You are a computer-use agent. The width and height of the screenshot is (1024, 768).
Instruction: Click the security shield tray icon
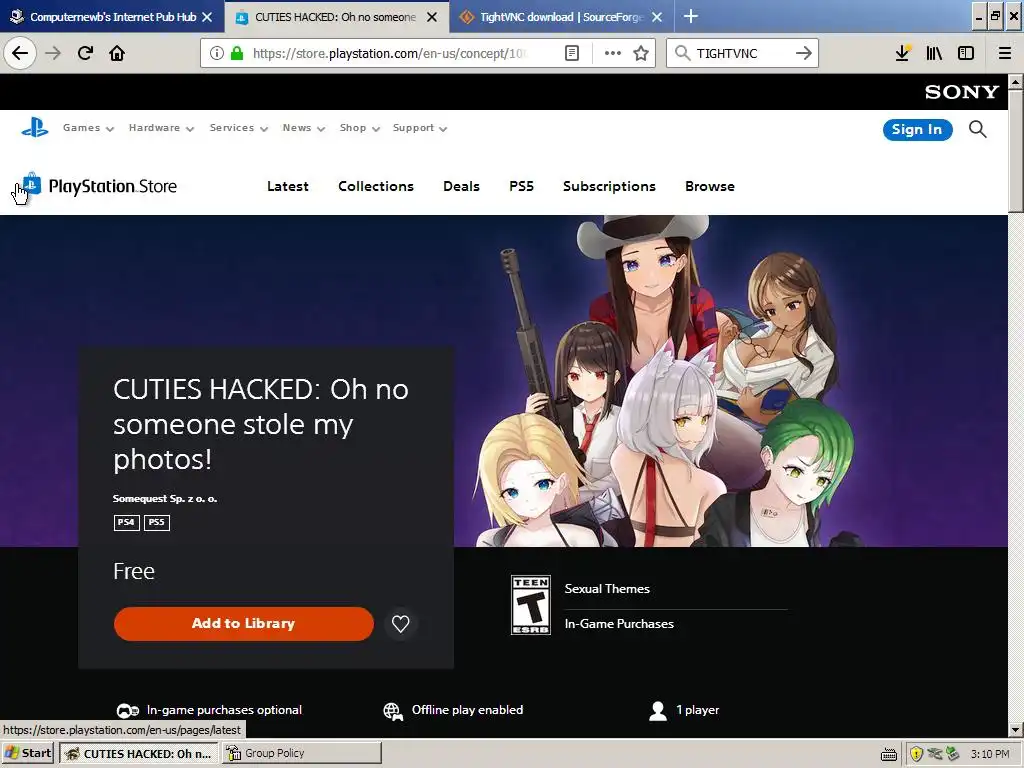[x=916, y=754]
